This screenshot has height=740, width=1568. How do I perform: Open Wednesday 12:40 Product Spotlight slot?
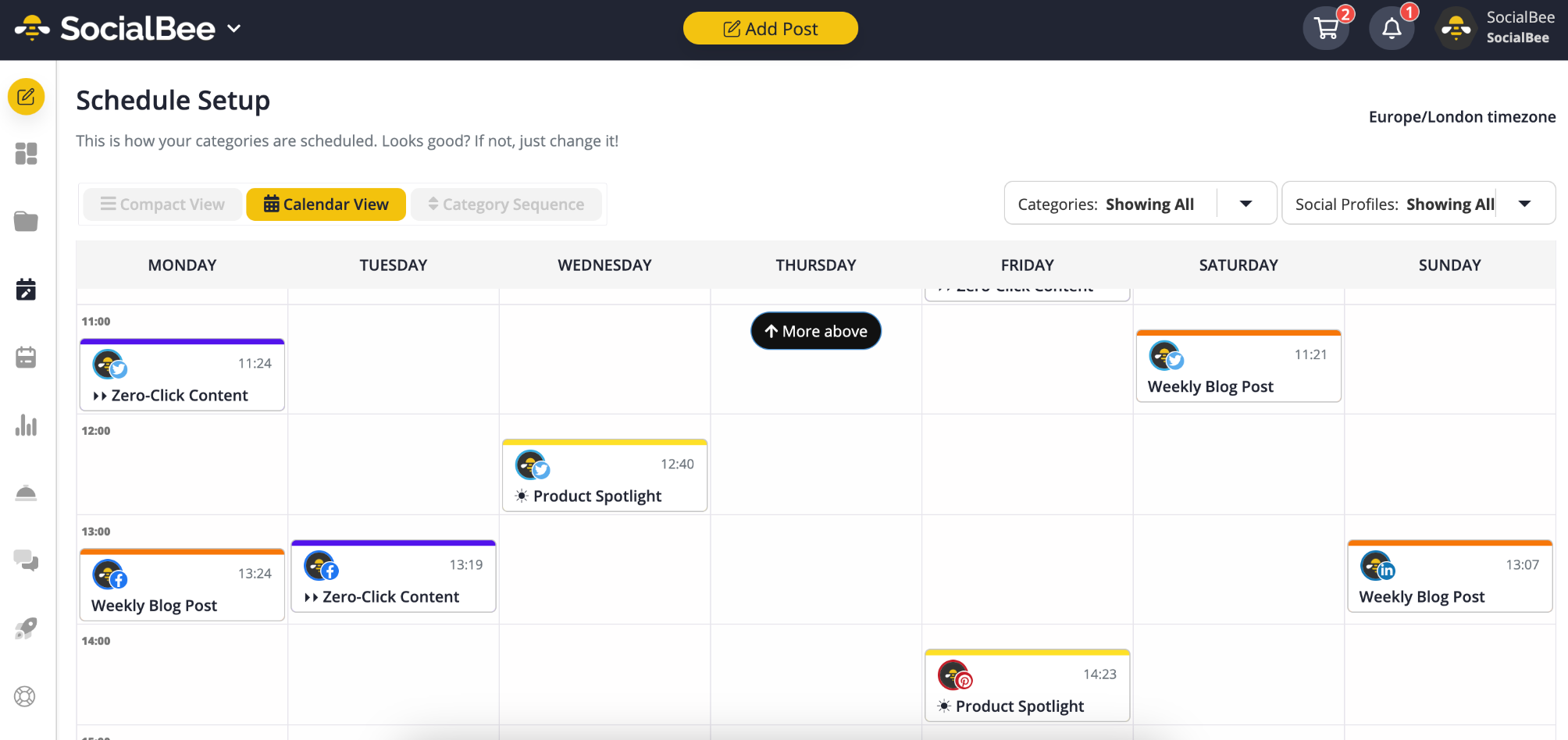click(x=604, y=478)
